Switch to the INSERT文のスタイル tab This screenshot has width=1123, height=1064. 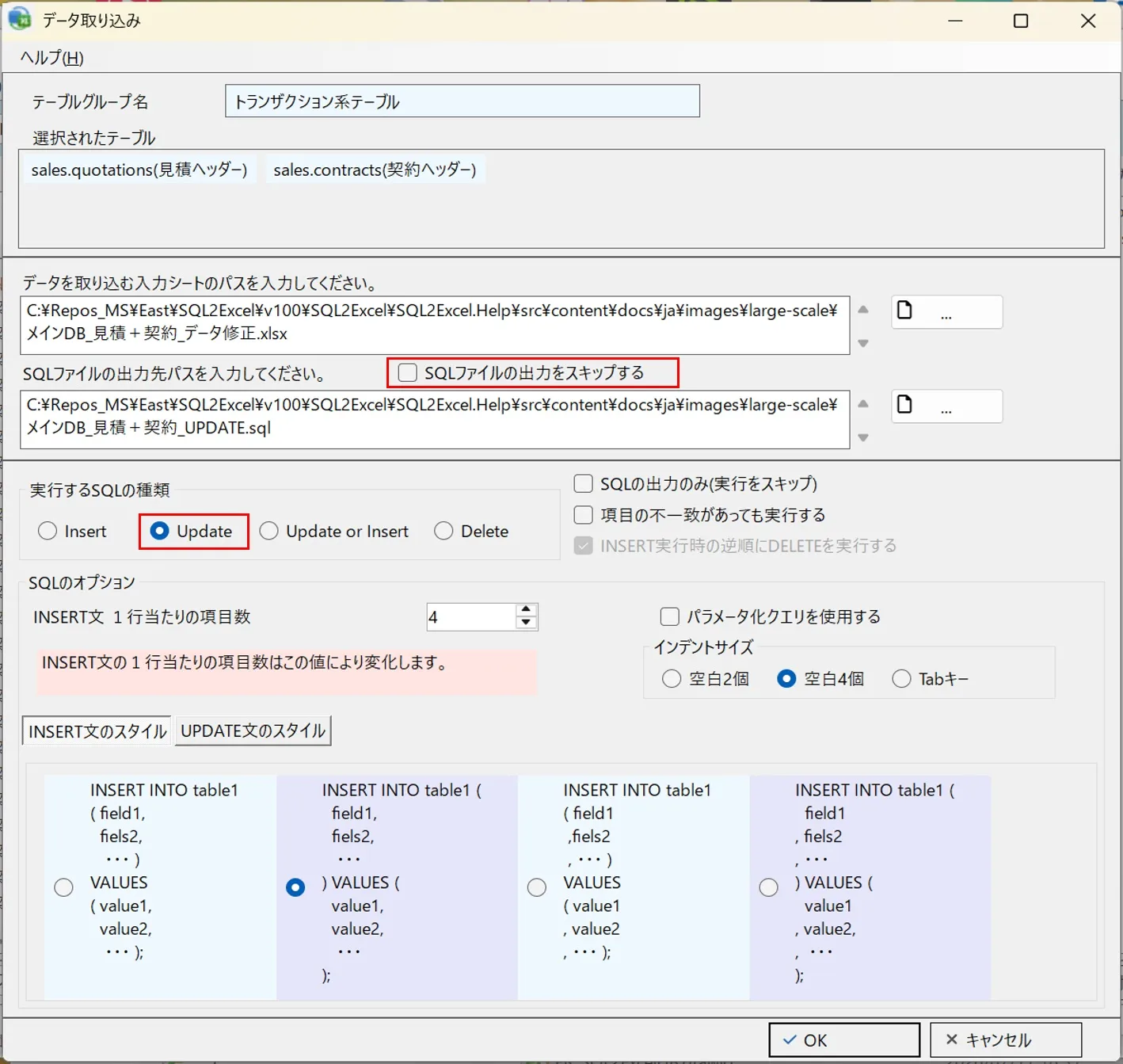pos(97,731)
